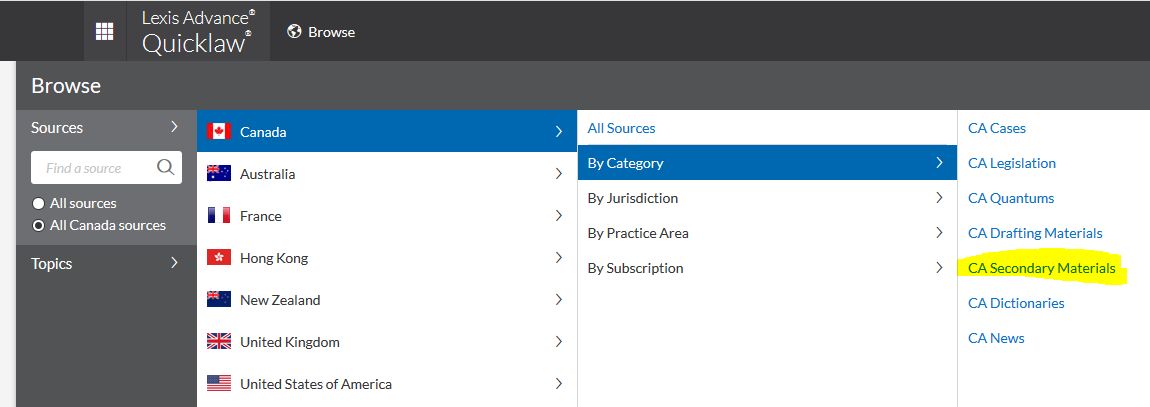Expand the By Jurisdiction chevron
The image size is (1150, 407).
point(940,198)
